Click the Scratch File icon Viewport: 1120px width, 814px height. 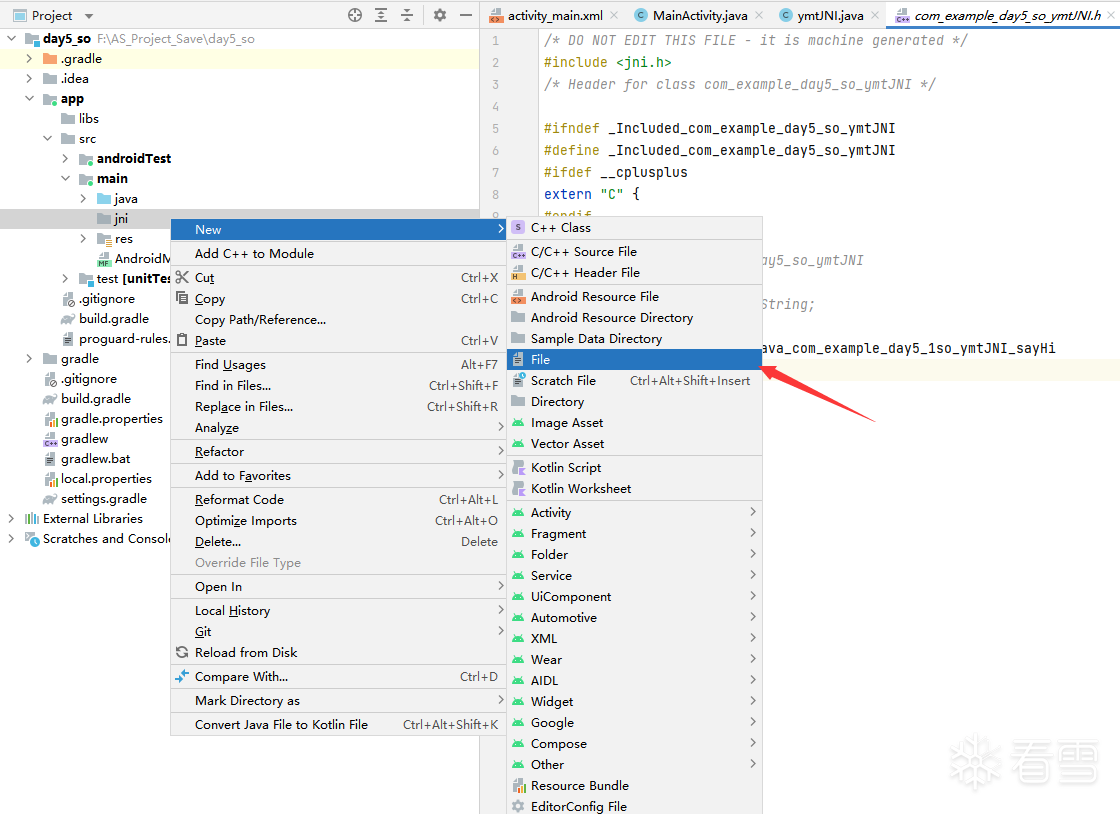[x=519, y=381]
